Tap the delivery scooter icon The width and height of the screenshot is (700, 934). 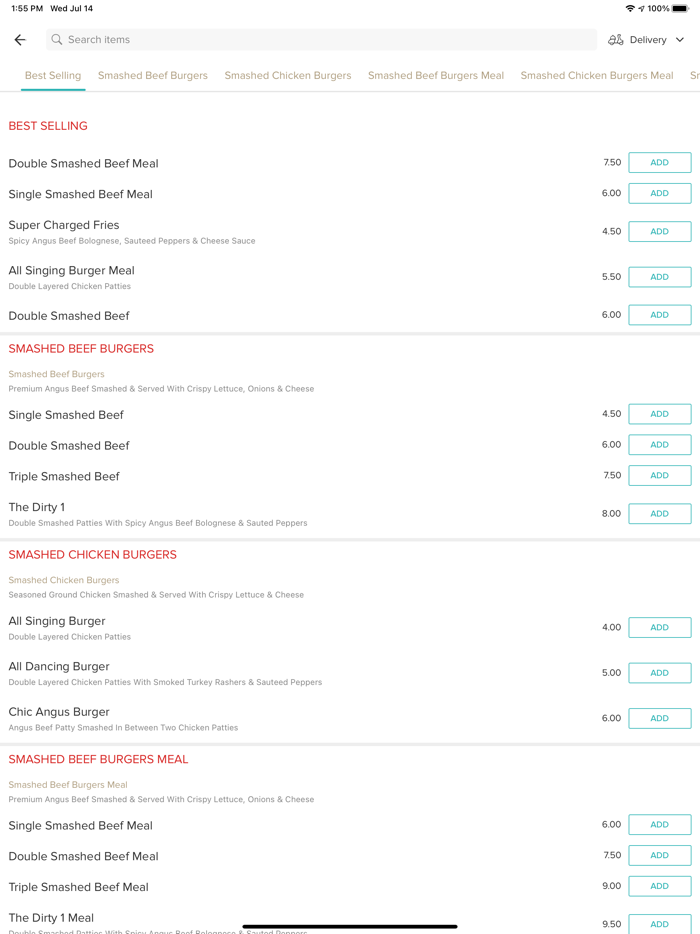(616, 40)
